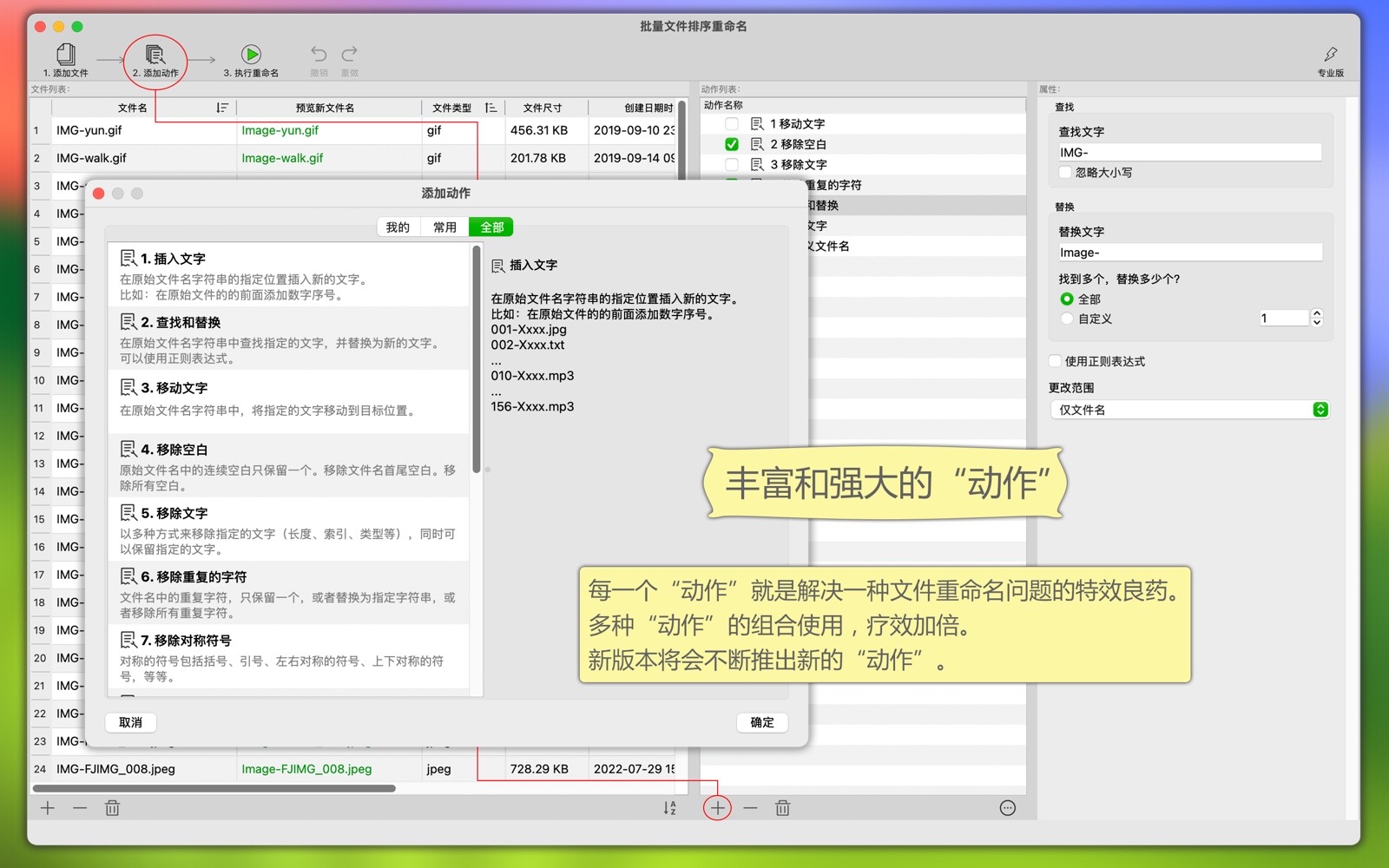Select the 自定义 radio option
This screenshot has width=1389, height=868.
click(1067, 319)
